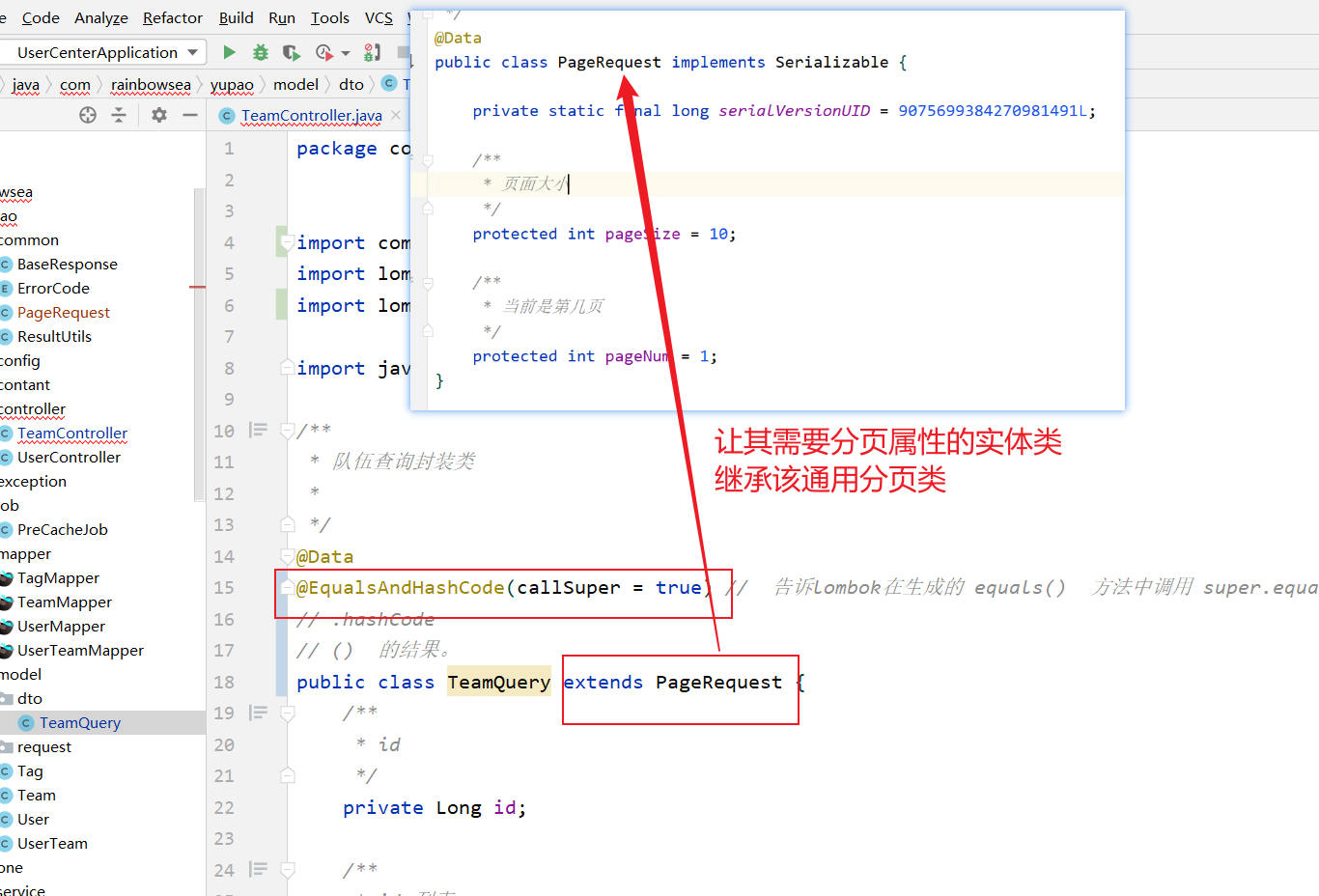
Task: Open the Build menu
Action: pyautogui.click(x=237, y=17)
